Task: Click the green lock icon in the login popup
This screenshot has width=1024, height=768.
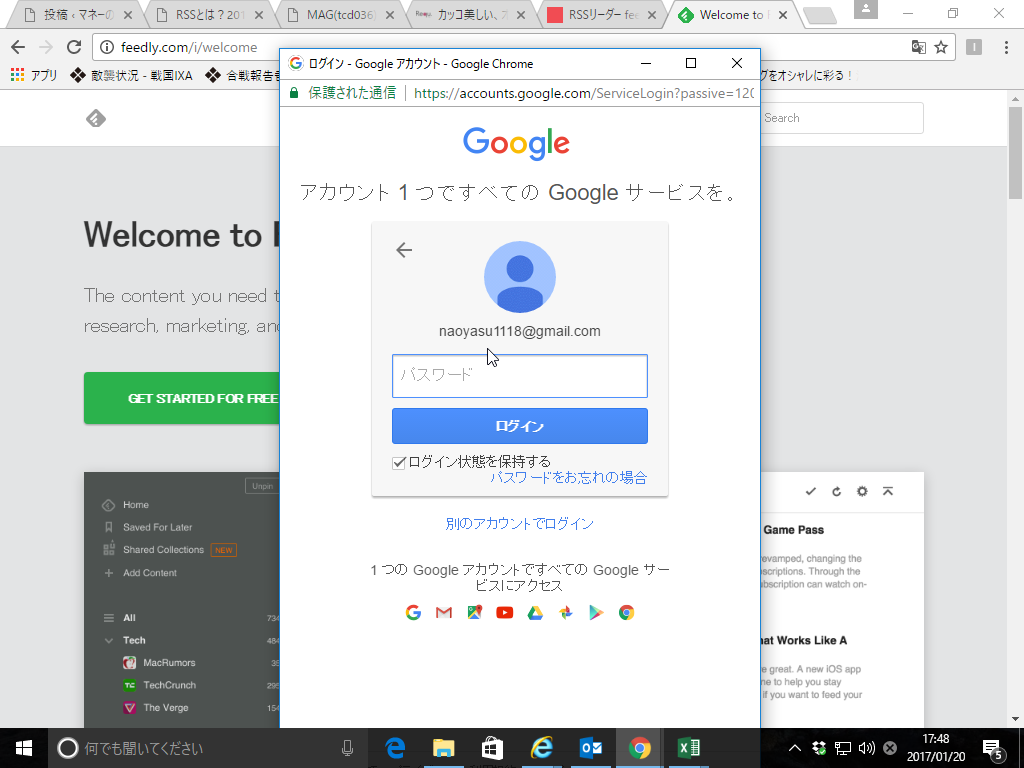Action: [x=294, y=93]
